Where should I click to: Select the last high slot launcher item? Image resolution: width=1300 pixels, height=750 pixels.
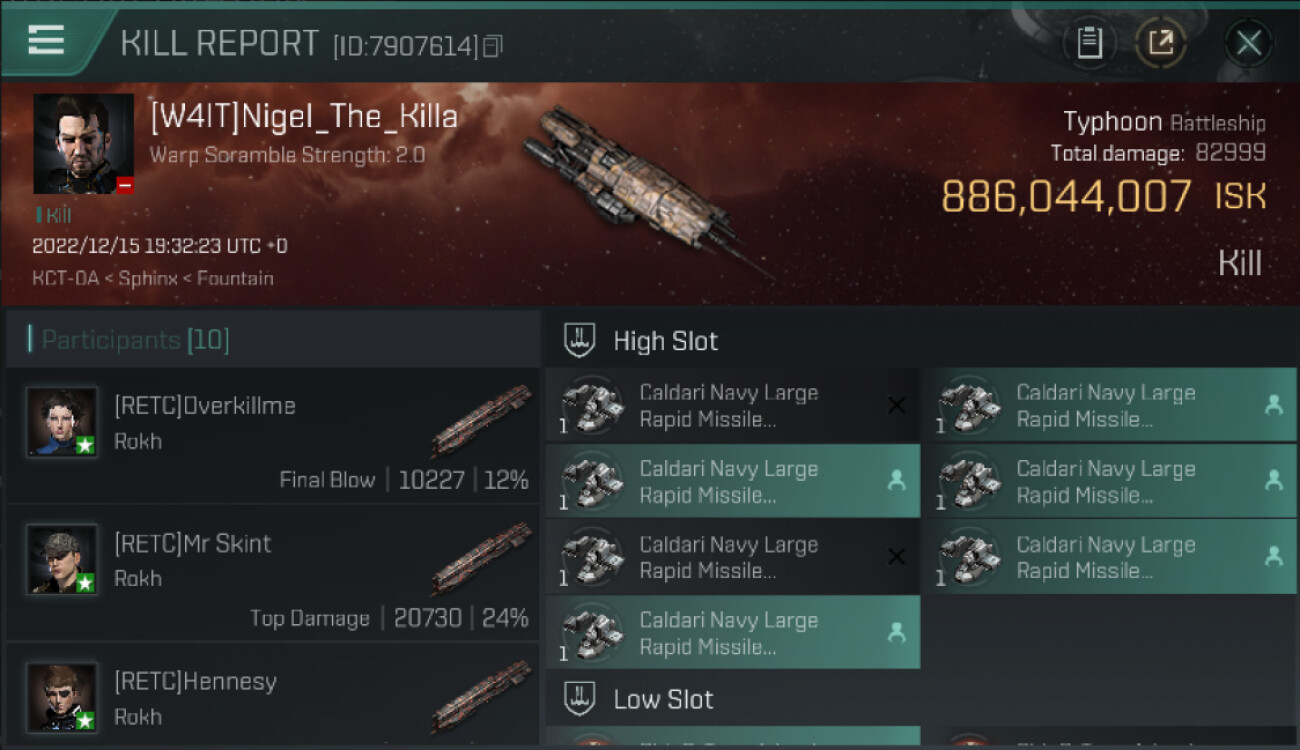[732, 633]
